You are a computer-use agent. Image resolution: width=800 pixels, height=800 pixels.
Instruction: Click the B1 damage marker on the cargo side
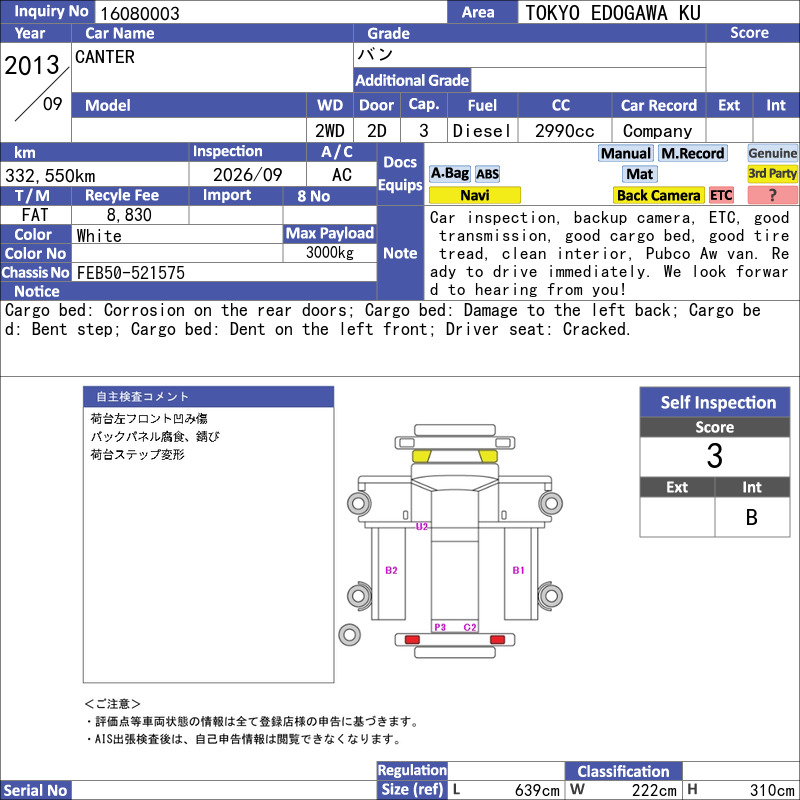pyautogui.click(x=518, y=570)
